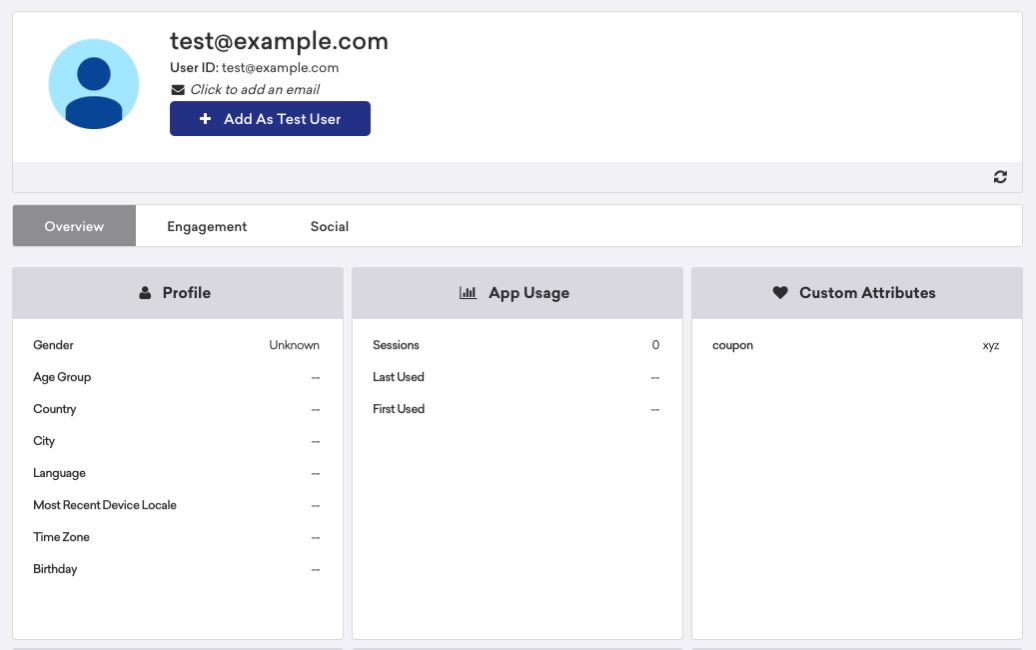Open the Social tab
Screen dimensions: 1036x650
coord(329,226)
